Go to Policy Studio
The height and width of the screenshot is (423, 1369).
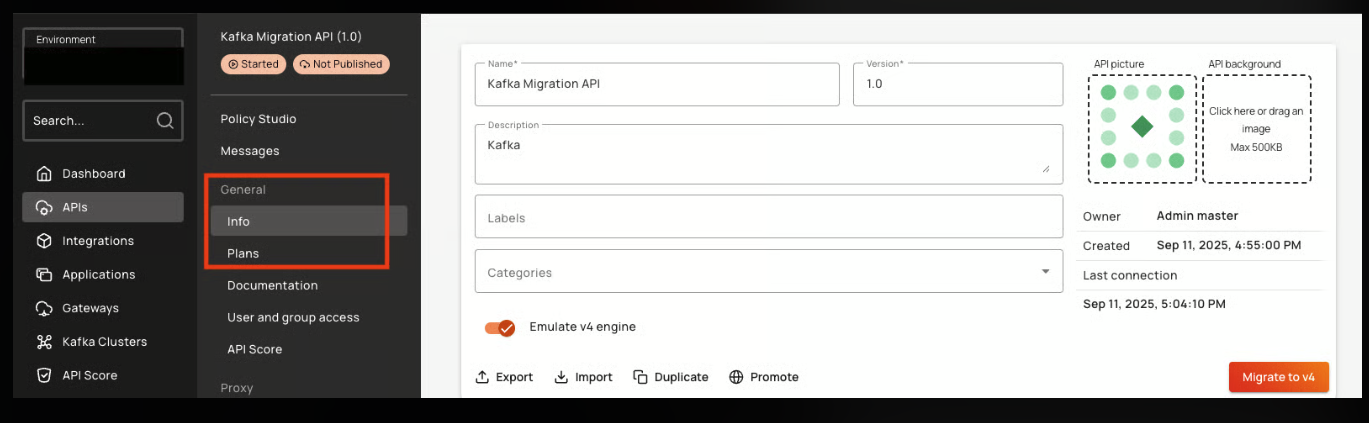(x=258, y=119)
